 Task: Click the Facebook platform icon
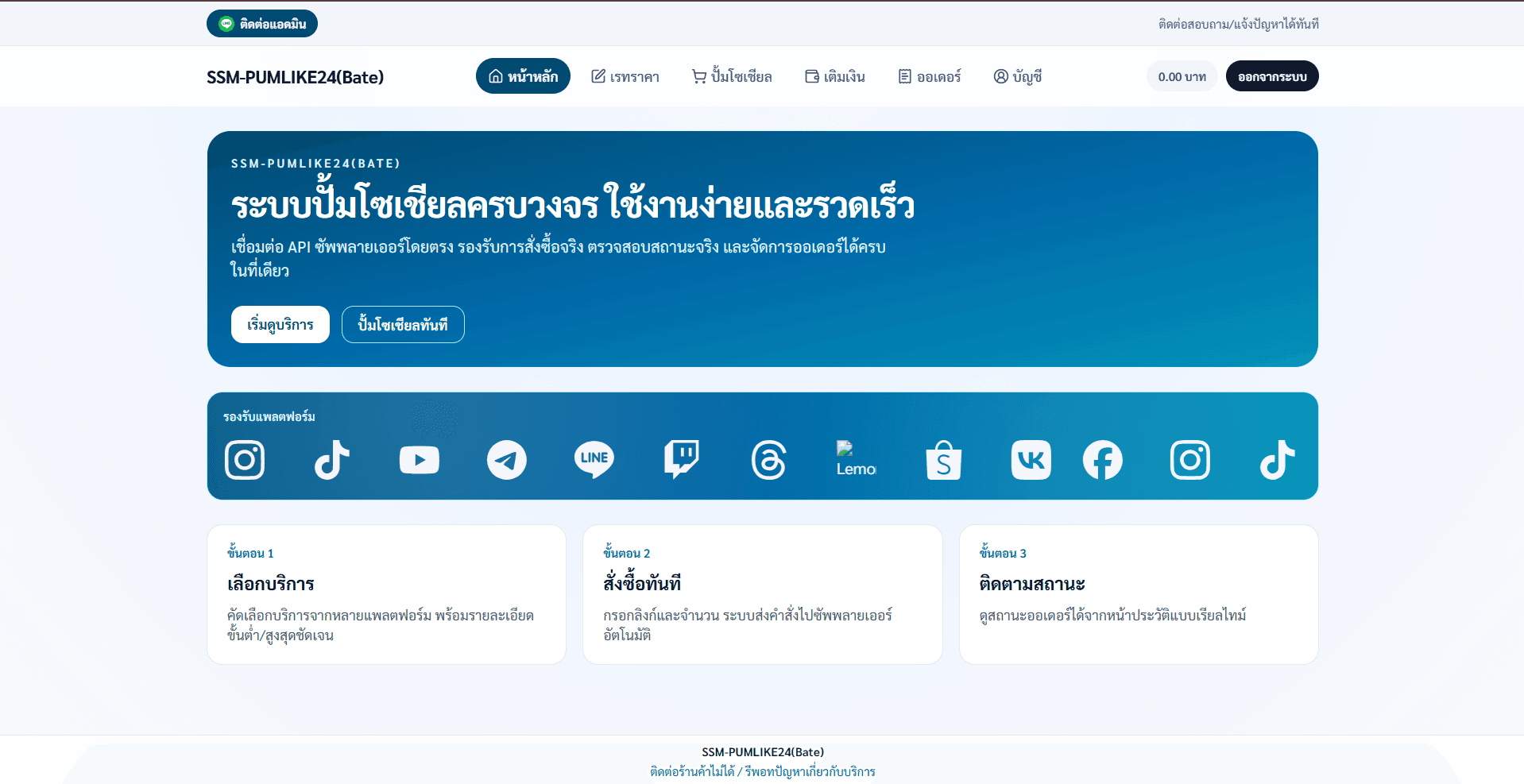pos(1102,460)
